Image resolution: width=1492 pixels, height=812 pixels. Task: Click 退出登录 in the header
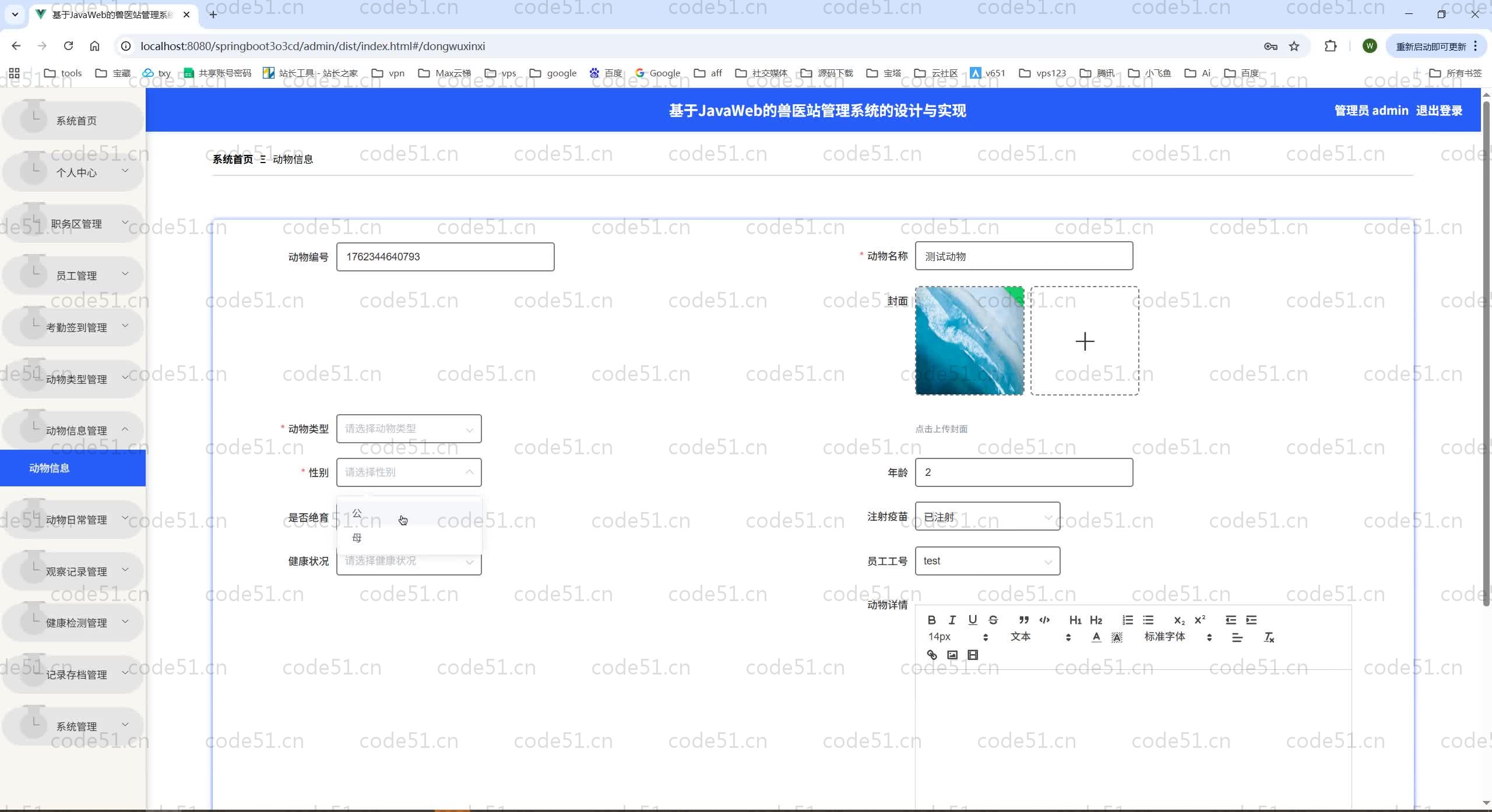click(x=1439, y=111)
